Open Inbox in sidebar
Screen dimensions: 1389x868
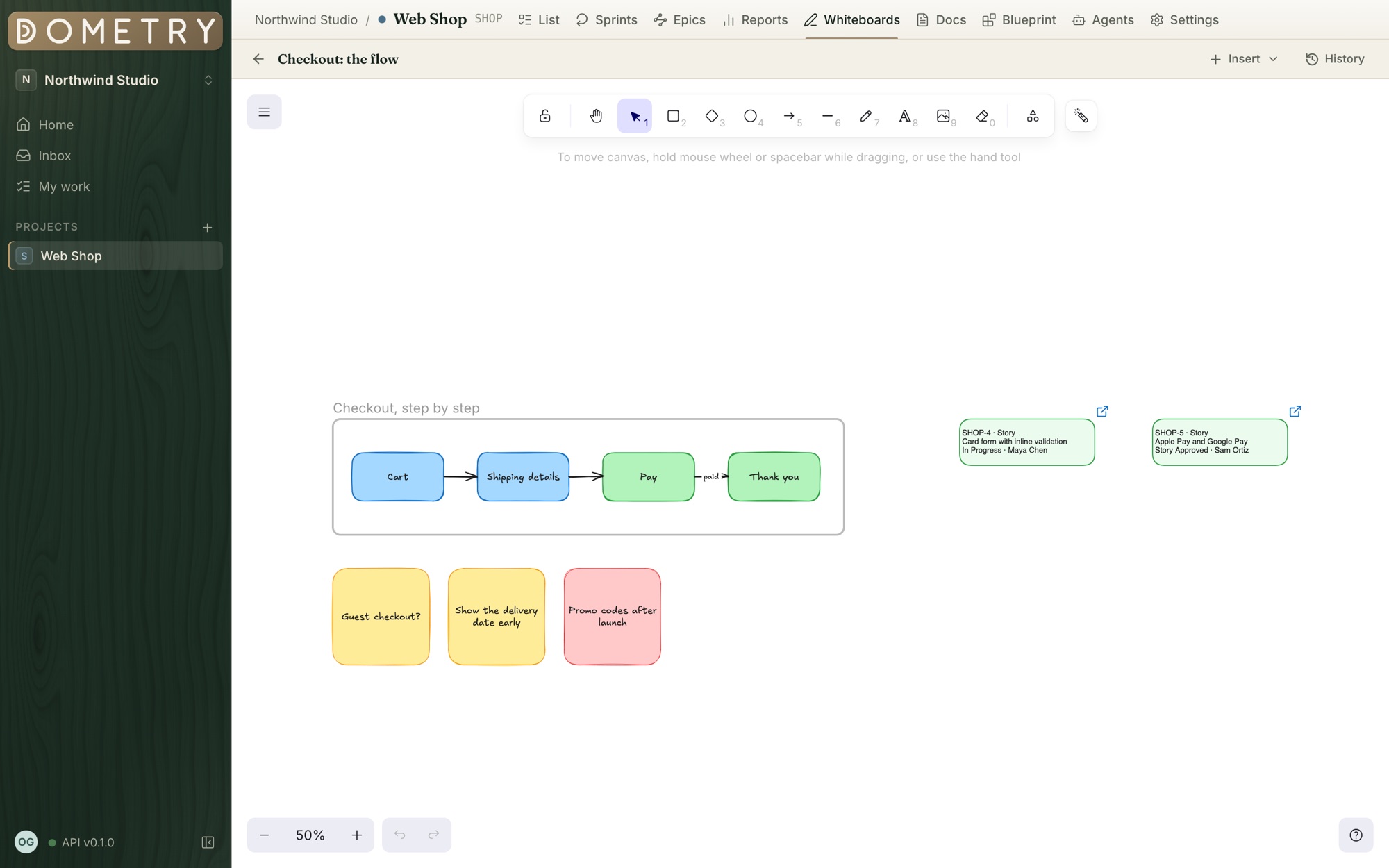[x=115, y=156]
